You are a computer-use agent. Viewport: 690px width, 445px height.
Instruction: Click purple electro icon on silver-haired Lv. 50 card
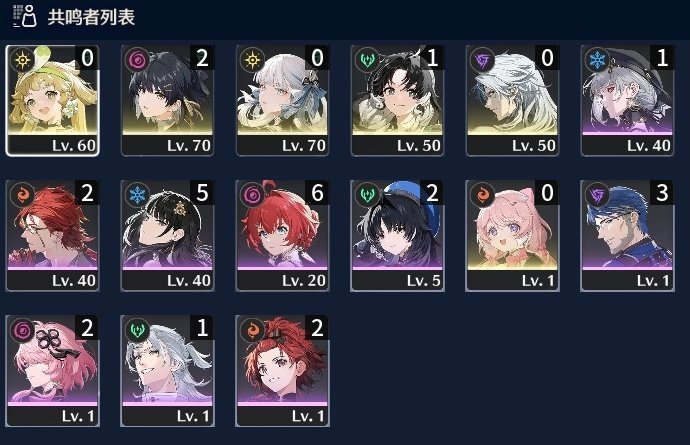point(482,59)
